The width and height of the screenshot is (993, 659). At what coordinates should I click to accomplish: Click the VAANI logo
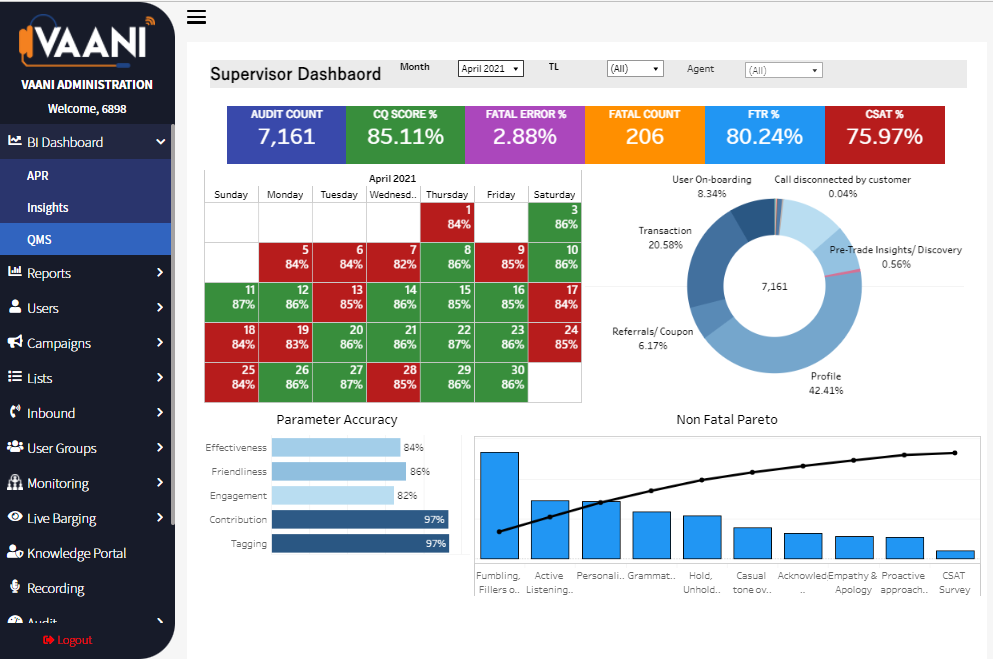point(87,41)
